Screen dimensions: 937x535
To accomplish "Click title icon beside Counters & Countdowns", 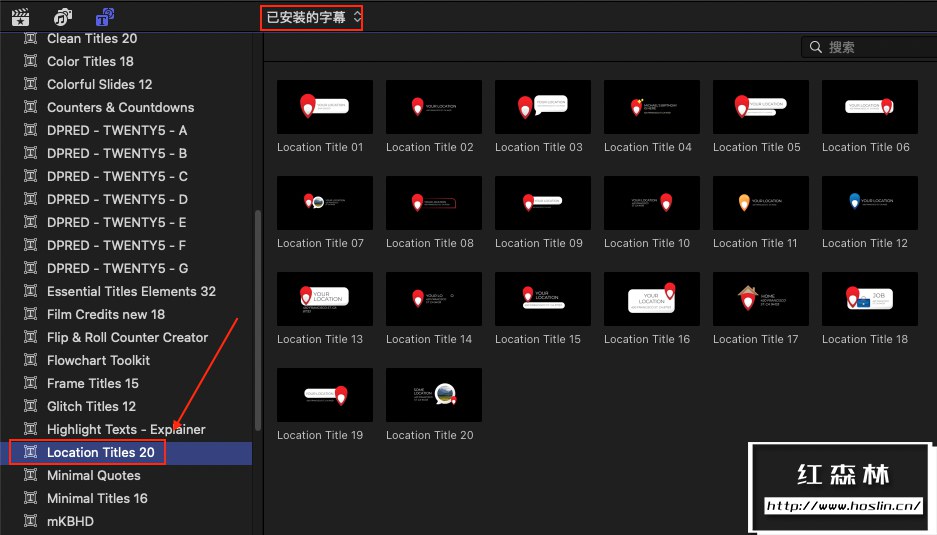I will 30,106.
